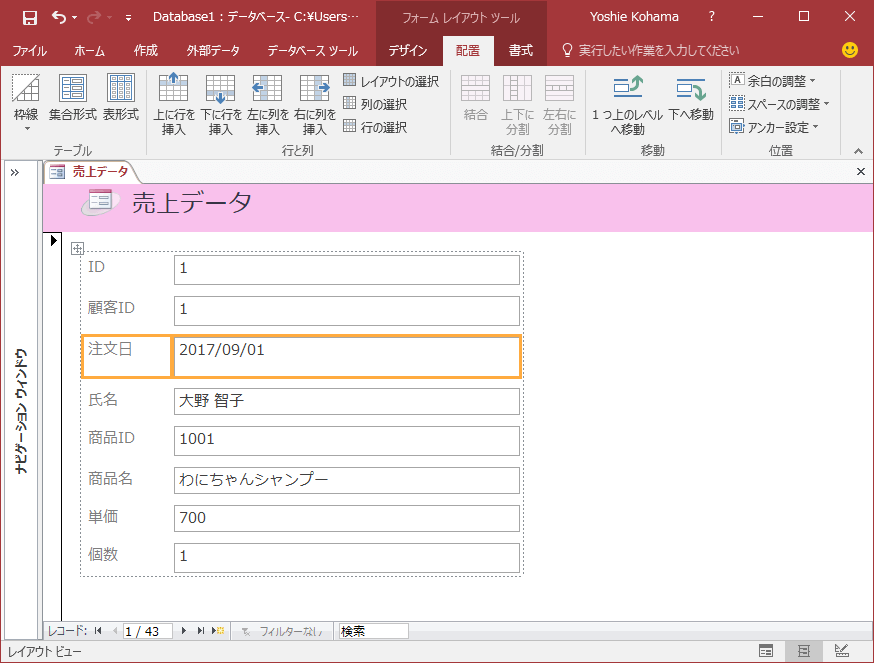Click the 商品名 field わにちゃんシャンプー

click(x=347, y=480)
